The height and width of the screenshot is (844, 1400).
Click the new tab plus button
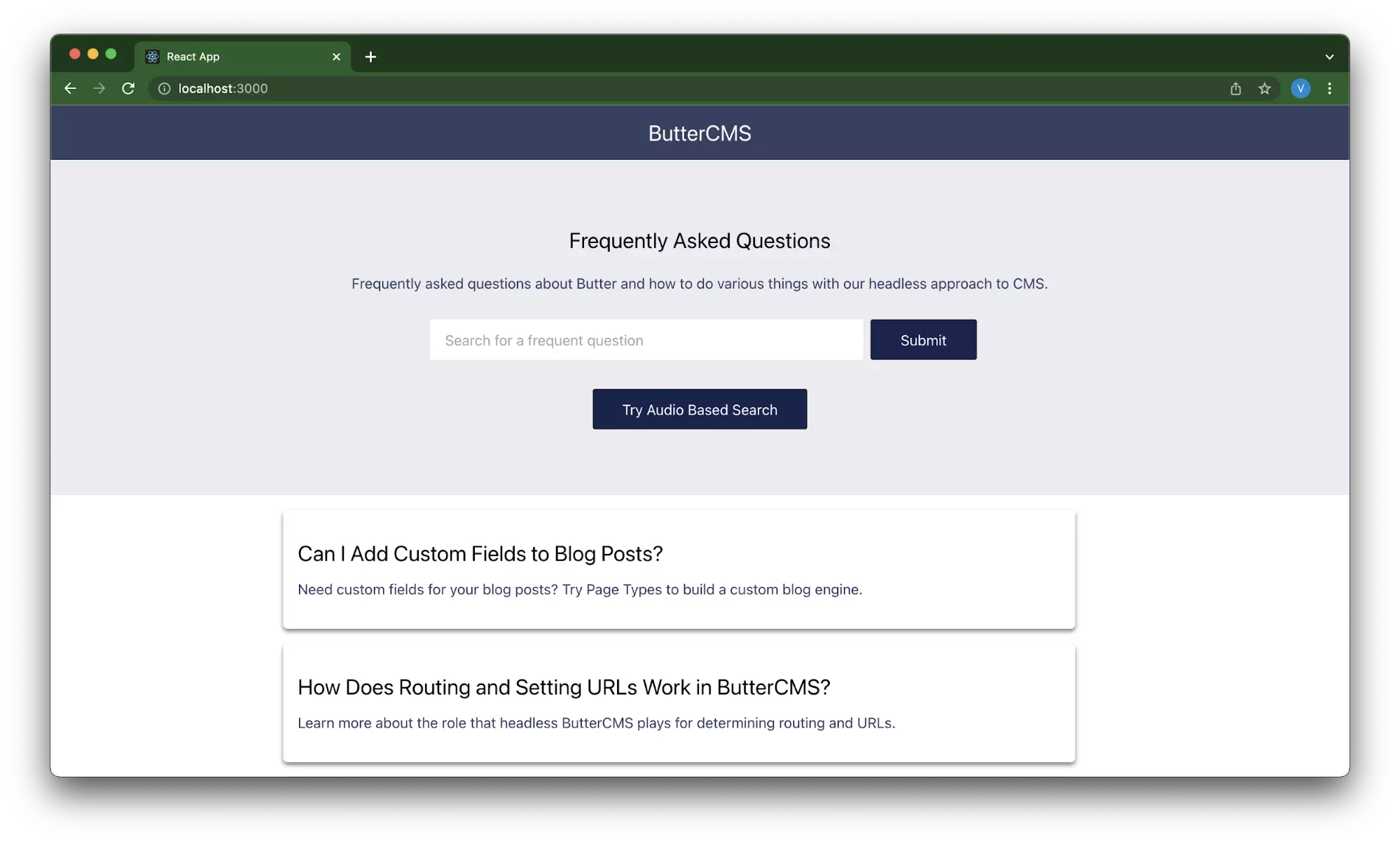click(x=370, y=56)
